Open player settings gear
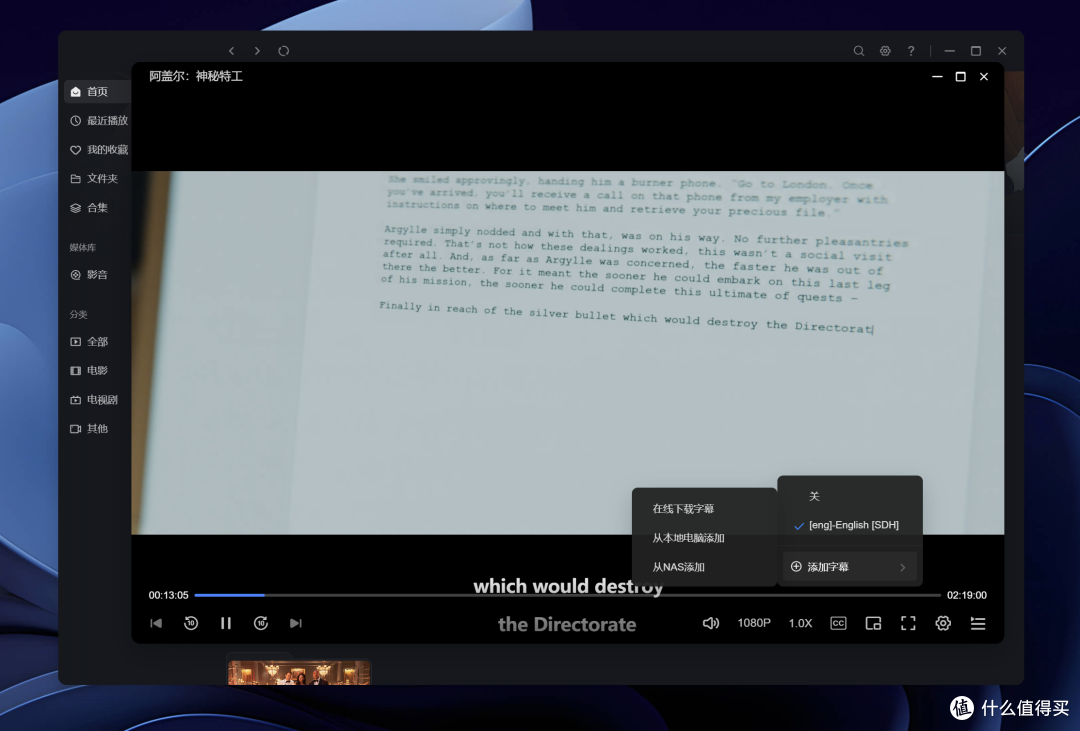 tap(943, 623)
